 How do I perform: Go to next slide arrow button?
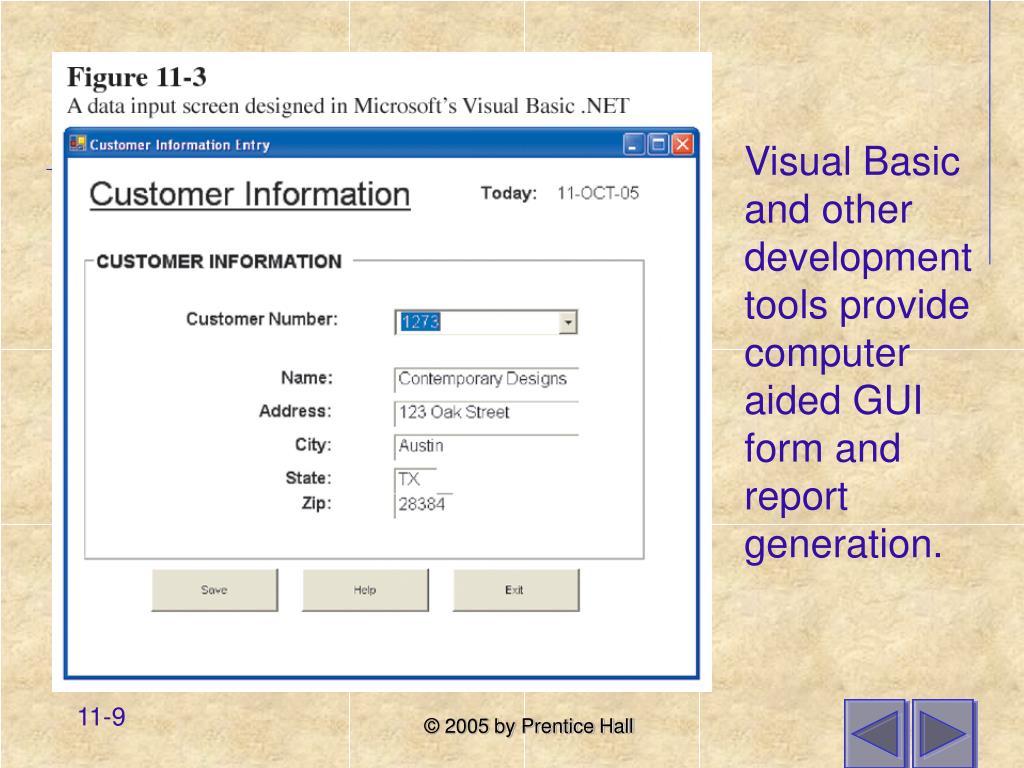click(x=944, y=733)
